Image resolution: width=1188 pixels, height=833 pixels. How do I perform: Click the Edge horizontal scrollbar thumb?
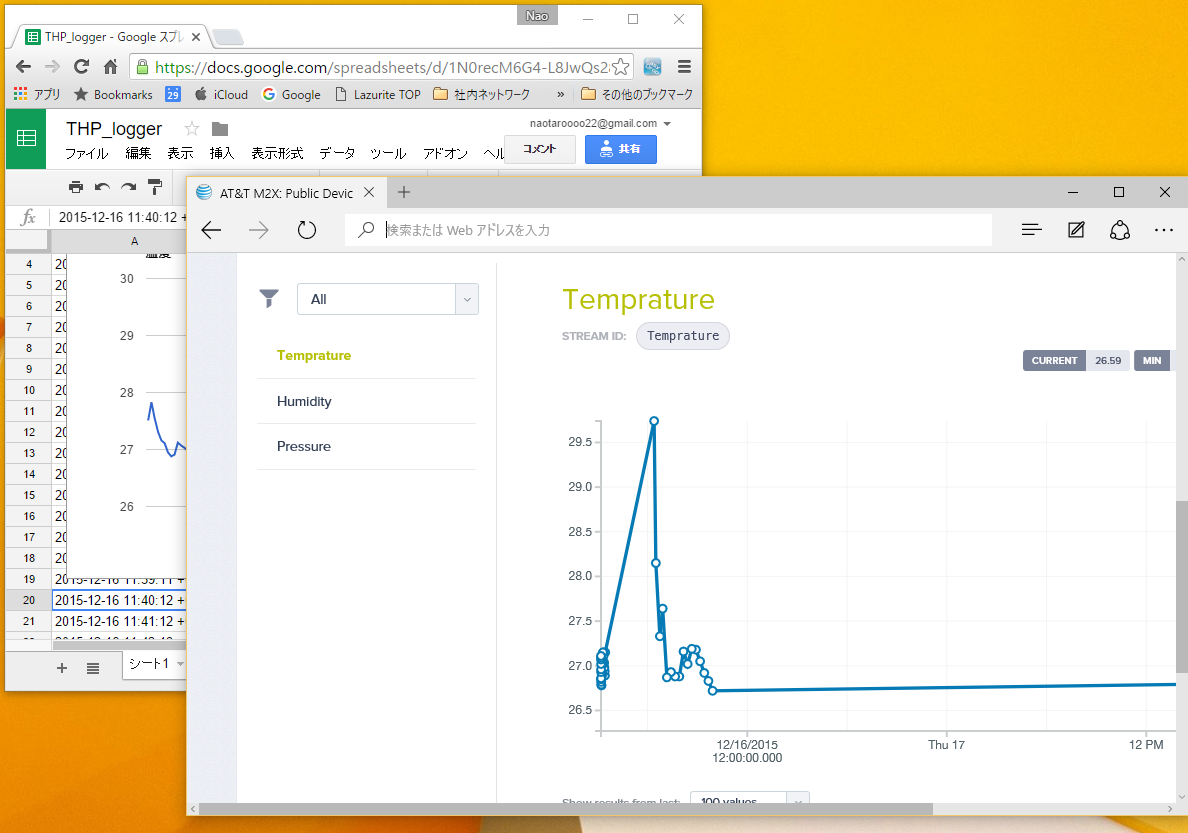(565, 809)
